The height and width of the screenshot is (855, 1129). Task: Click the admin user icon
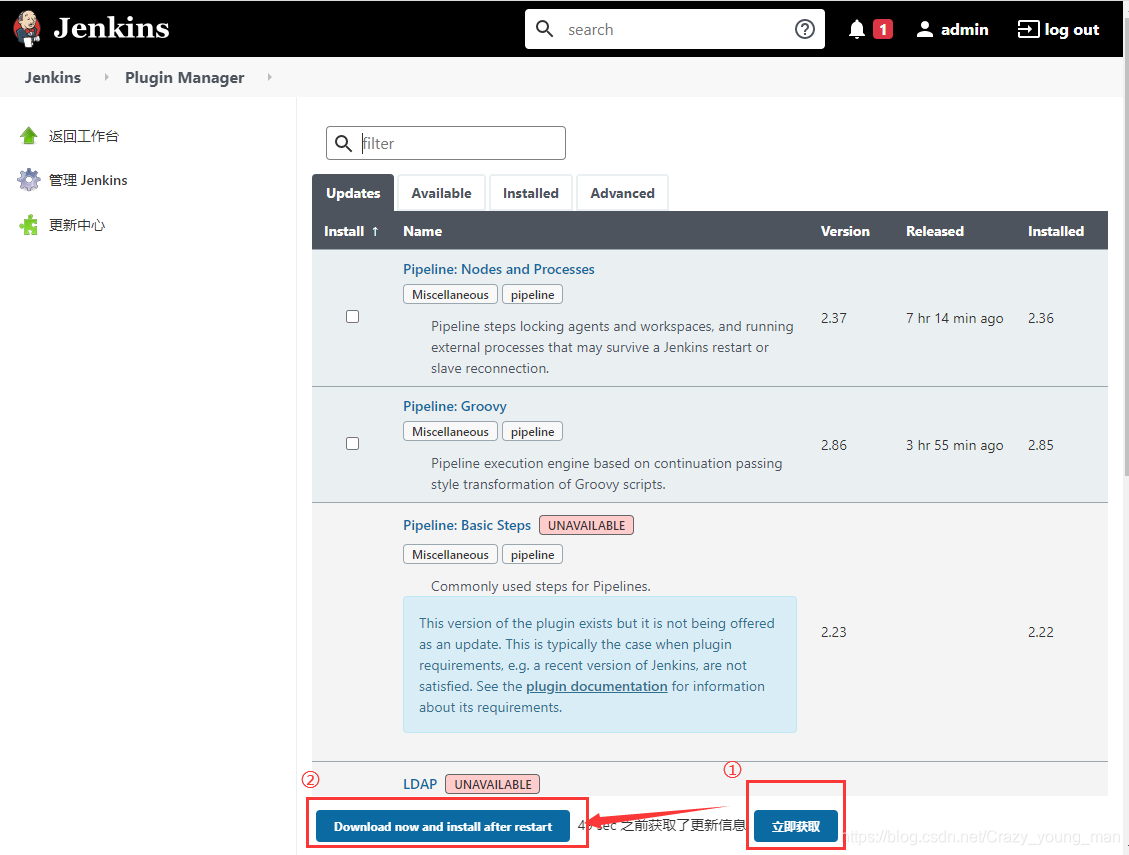(x=925, y=30)
